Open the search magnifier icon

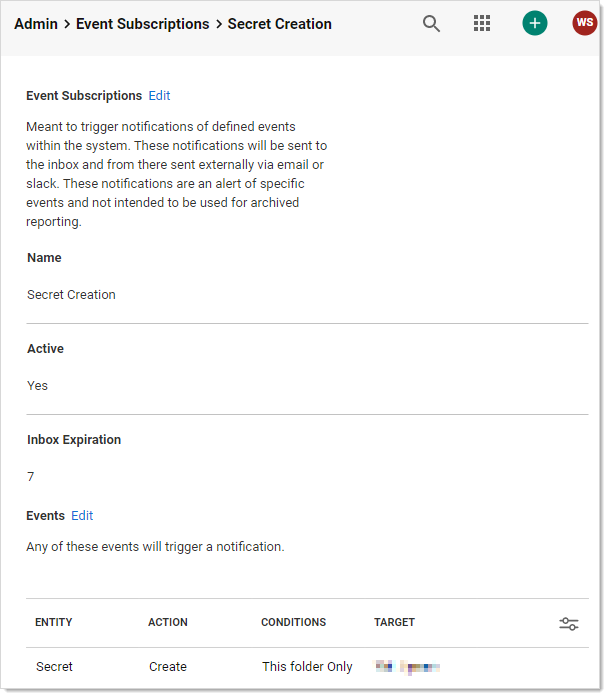point(431,24)
